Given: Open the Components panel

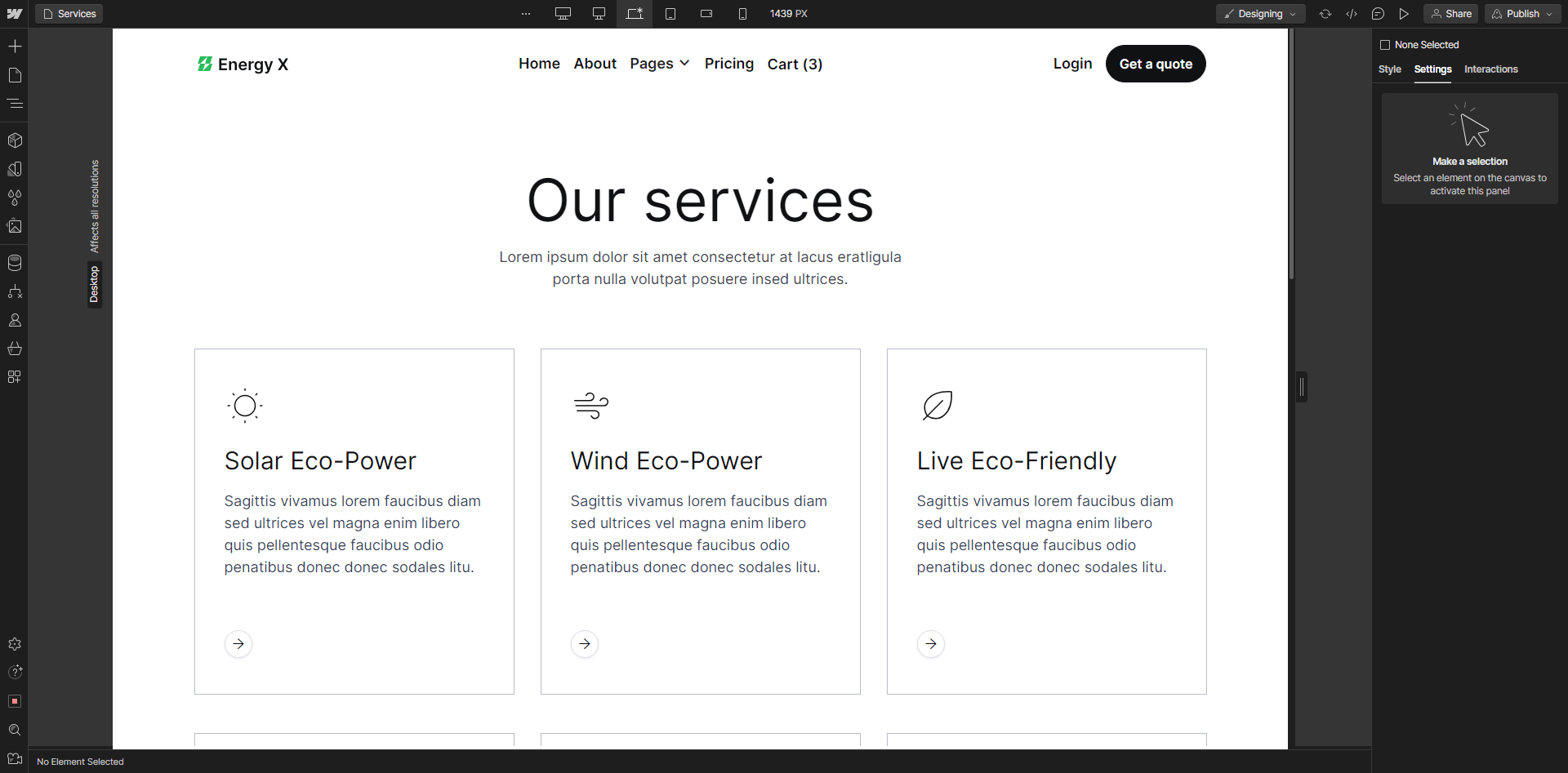Looking at the screenshot, I should coord(15,140).
